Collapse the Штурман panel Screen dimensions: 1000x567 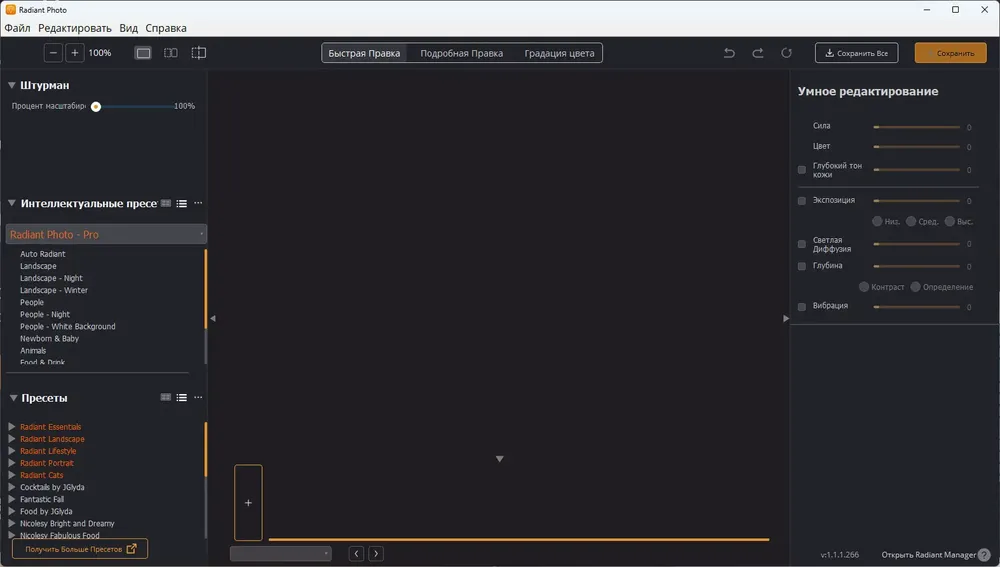pyautogui.click(x=11, y=85)
